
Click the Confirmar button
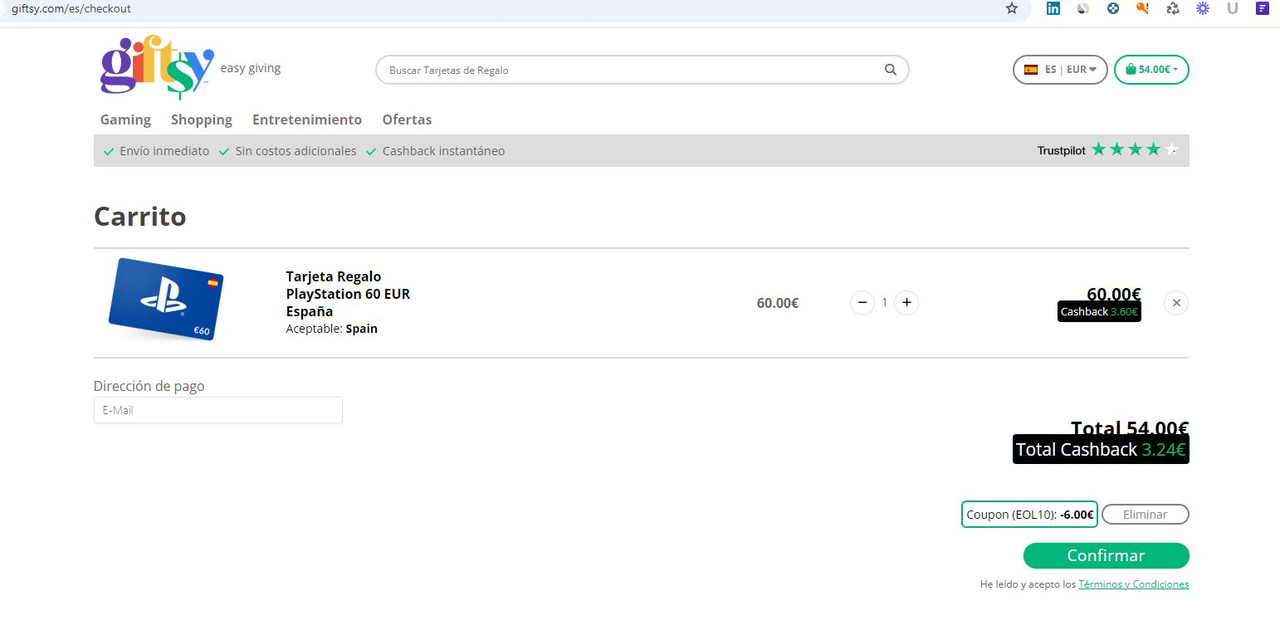tap(1106, 555)
